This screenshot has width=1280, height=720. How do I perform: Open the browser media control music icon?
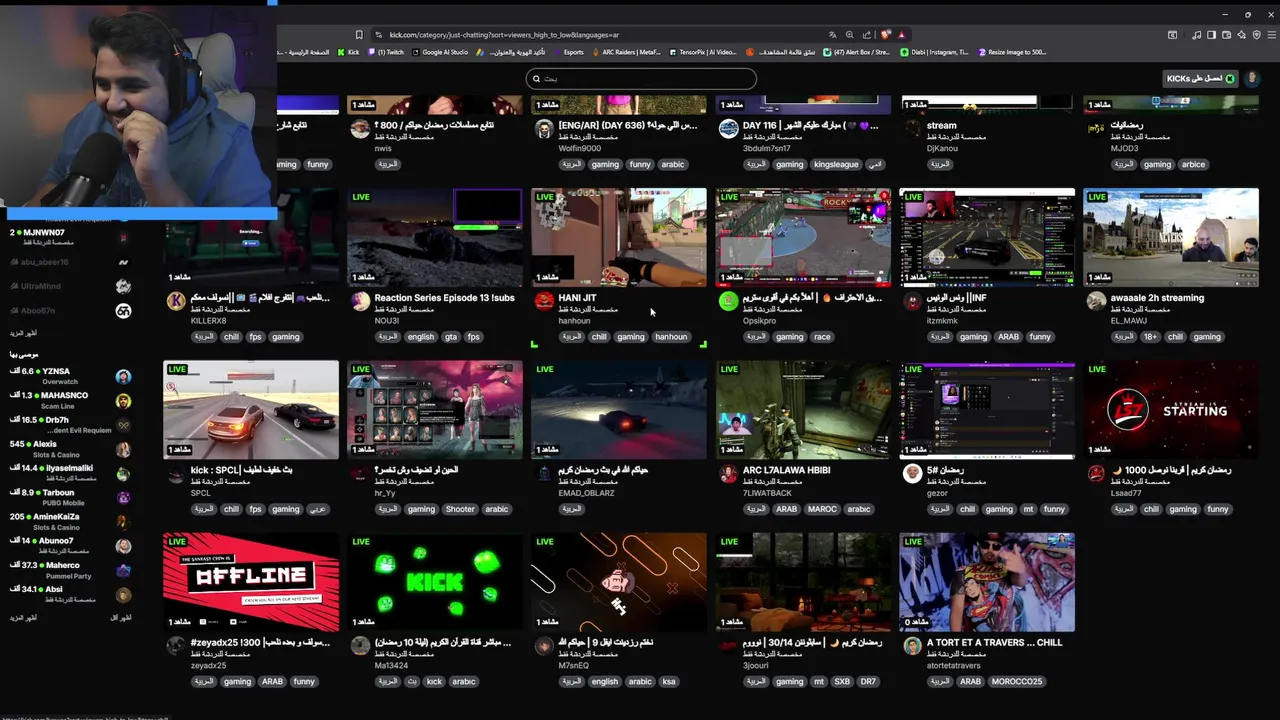click(1196, 35)
